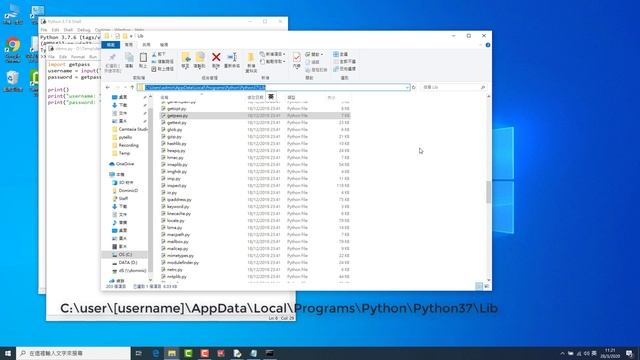This screenshot has height=360, width=640.
Task: Open the blue File tab in Explorer
Action: click(x=111, y=44)
